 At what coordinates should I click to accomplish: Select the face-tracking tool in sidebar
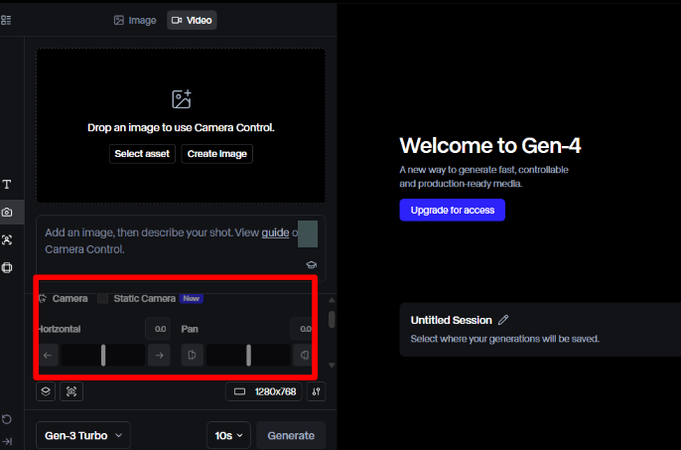point(7,240)
